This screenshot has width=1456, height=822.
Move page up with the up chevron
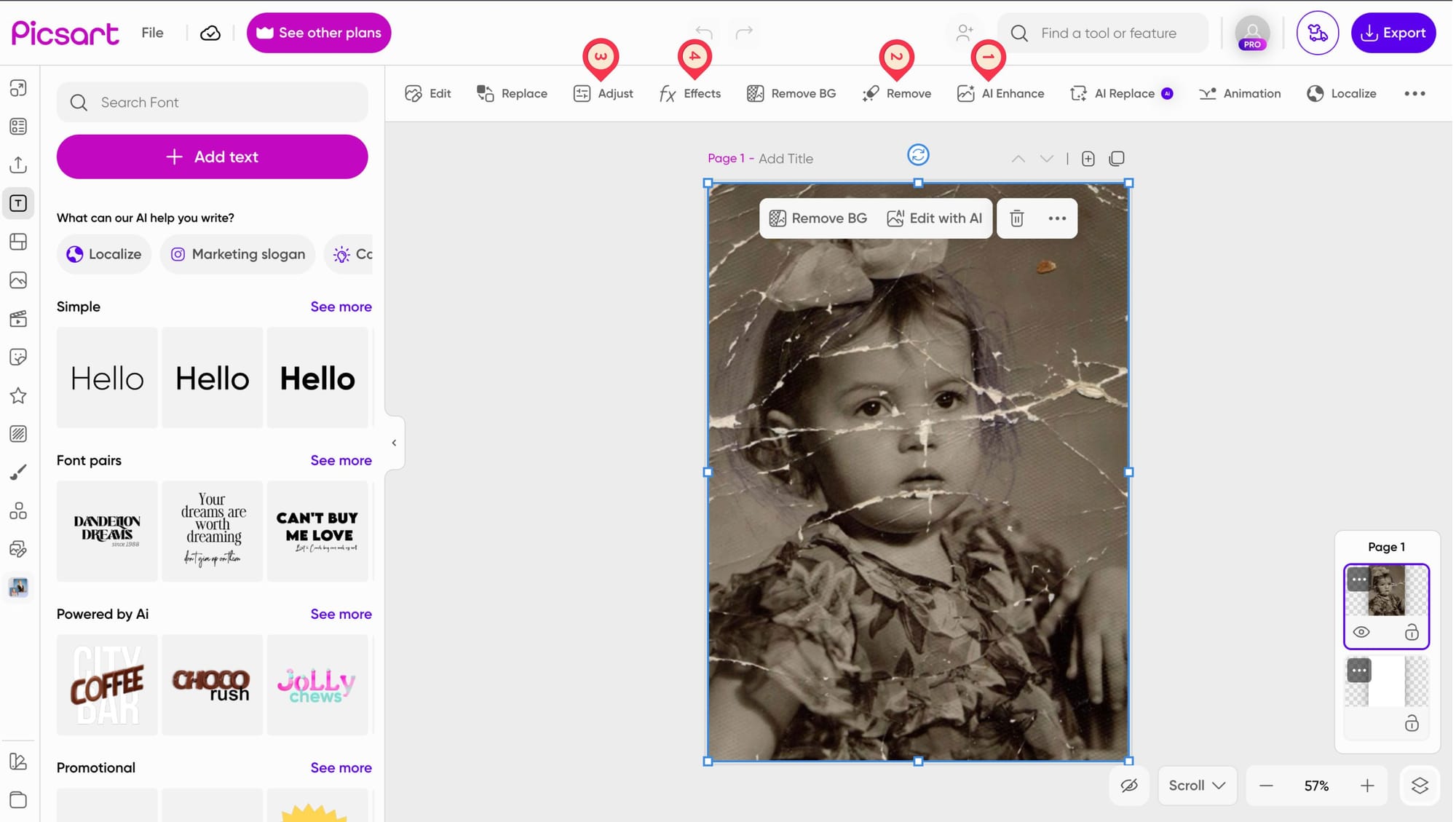(x=1018, y=159)
